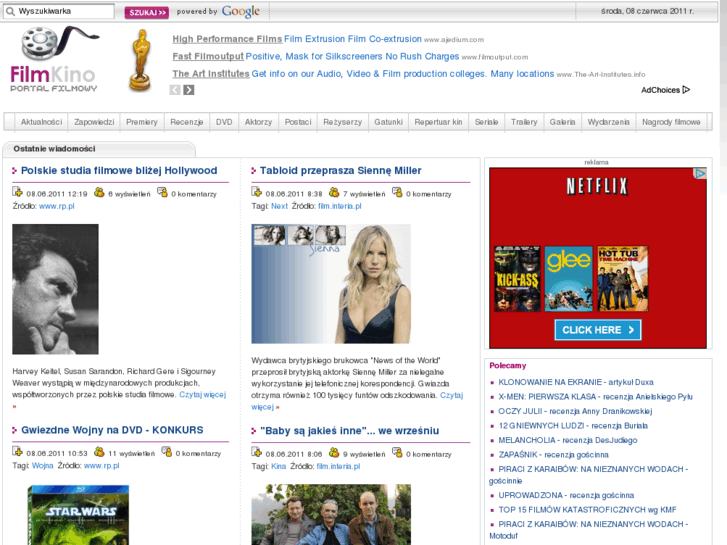
Task: Follow the Wojna tag link
Action: coord(43,465)
